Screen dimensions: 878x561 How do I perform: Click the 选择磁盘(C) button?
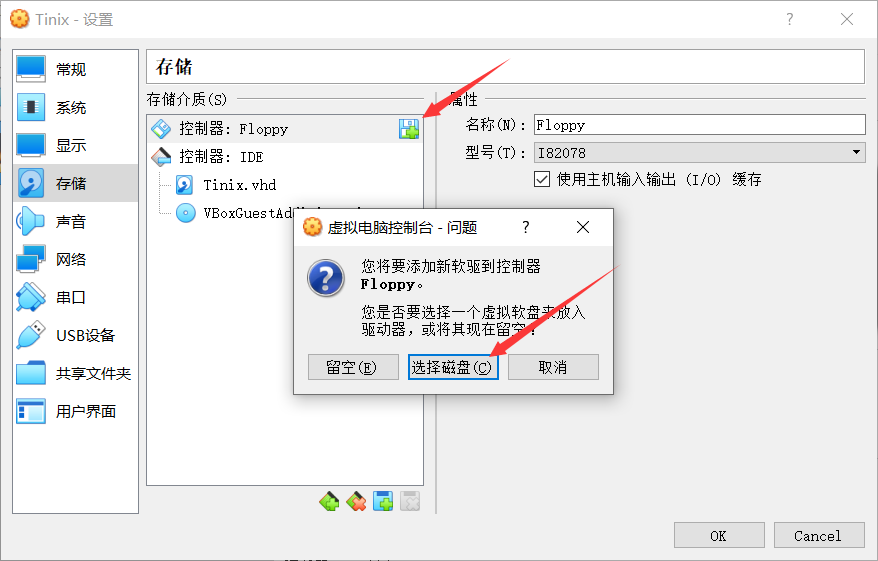click(x=453, y=367)
